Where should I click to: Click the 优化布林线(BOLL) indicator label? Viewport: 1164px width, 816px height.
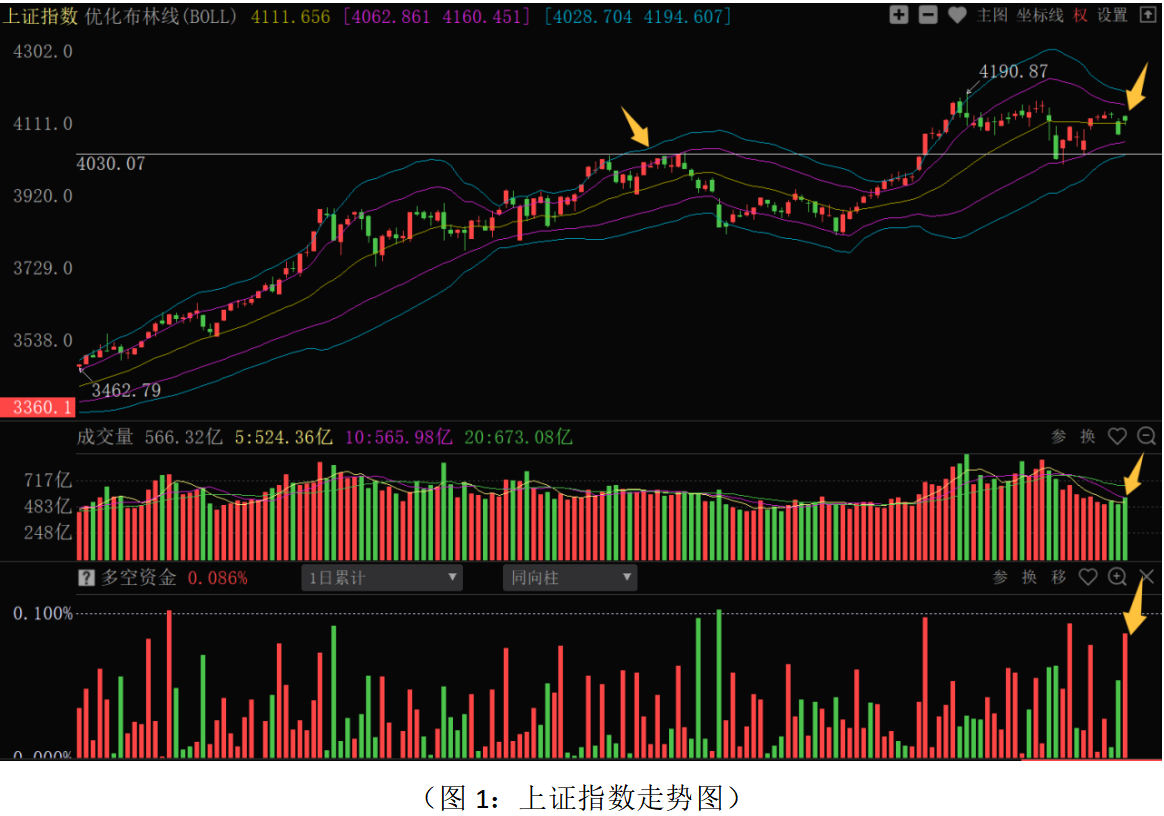coord(163,16)
